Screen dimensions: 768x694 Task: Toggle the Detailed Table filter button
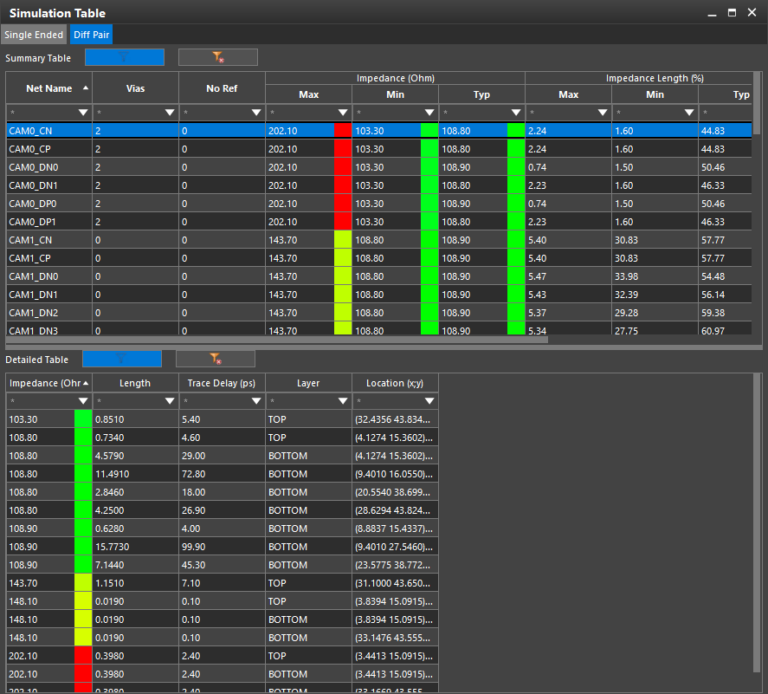121,359
